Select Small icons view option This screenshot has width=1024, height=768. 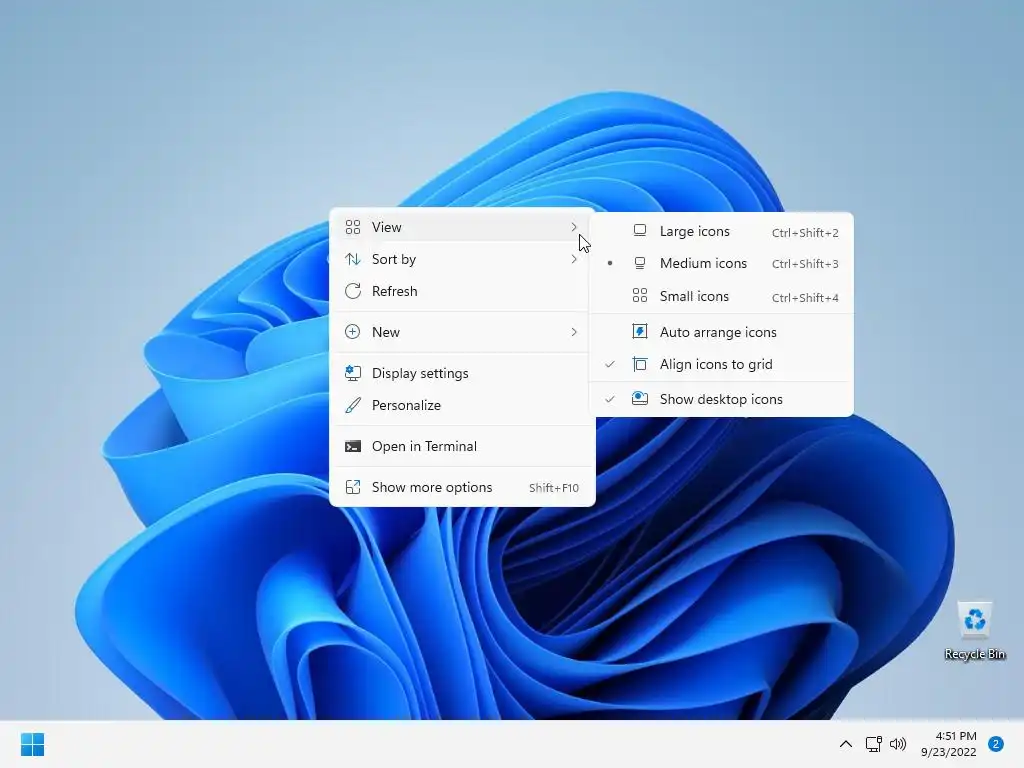(x=722, y=296)
